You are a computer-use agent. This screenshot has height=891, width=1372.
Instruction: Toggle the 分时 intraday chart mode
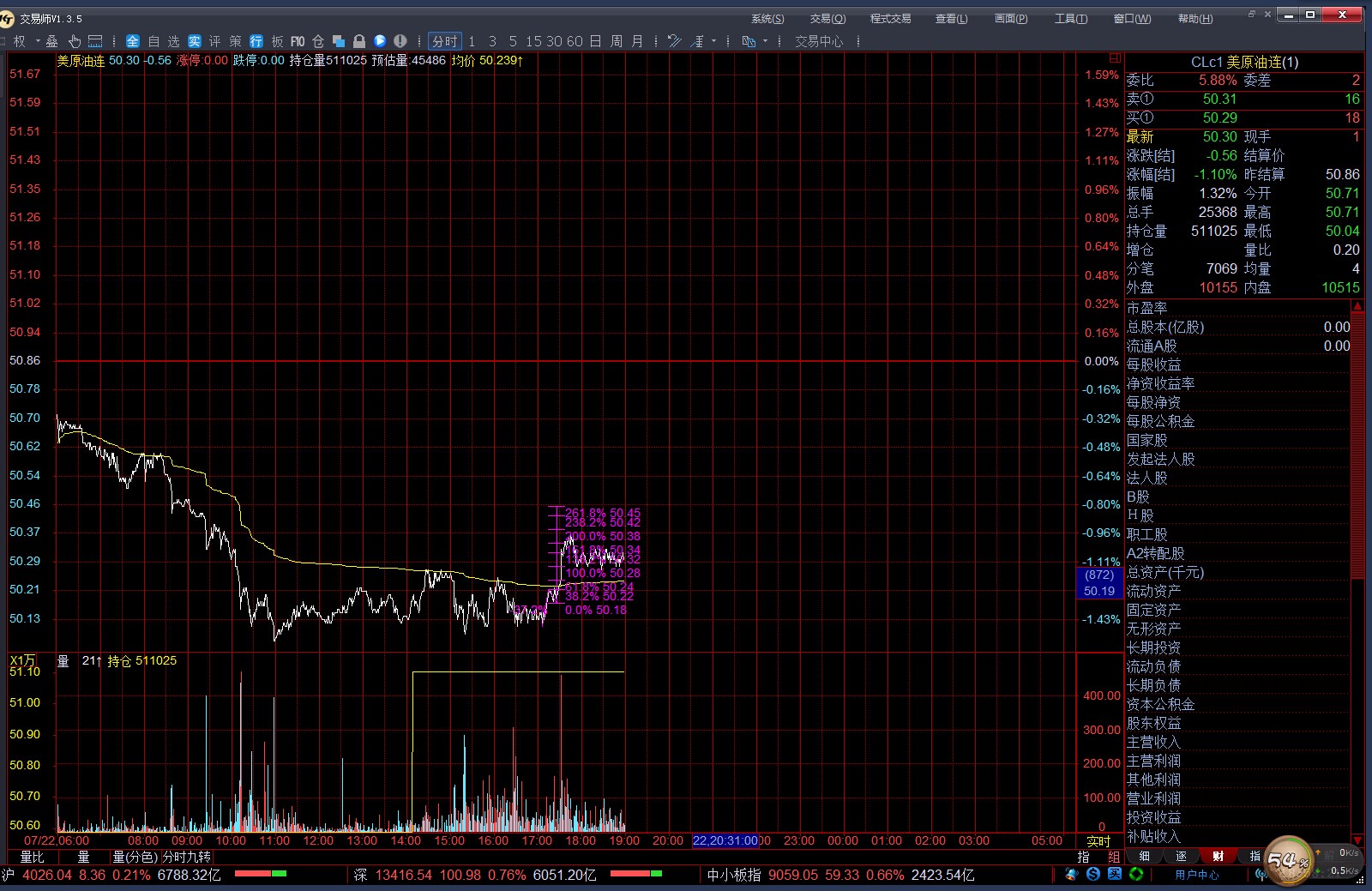pos(444,41)
